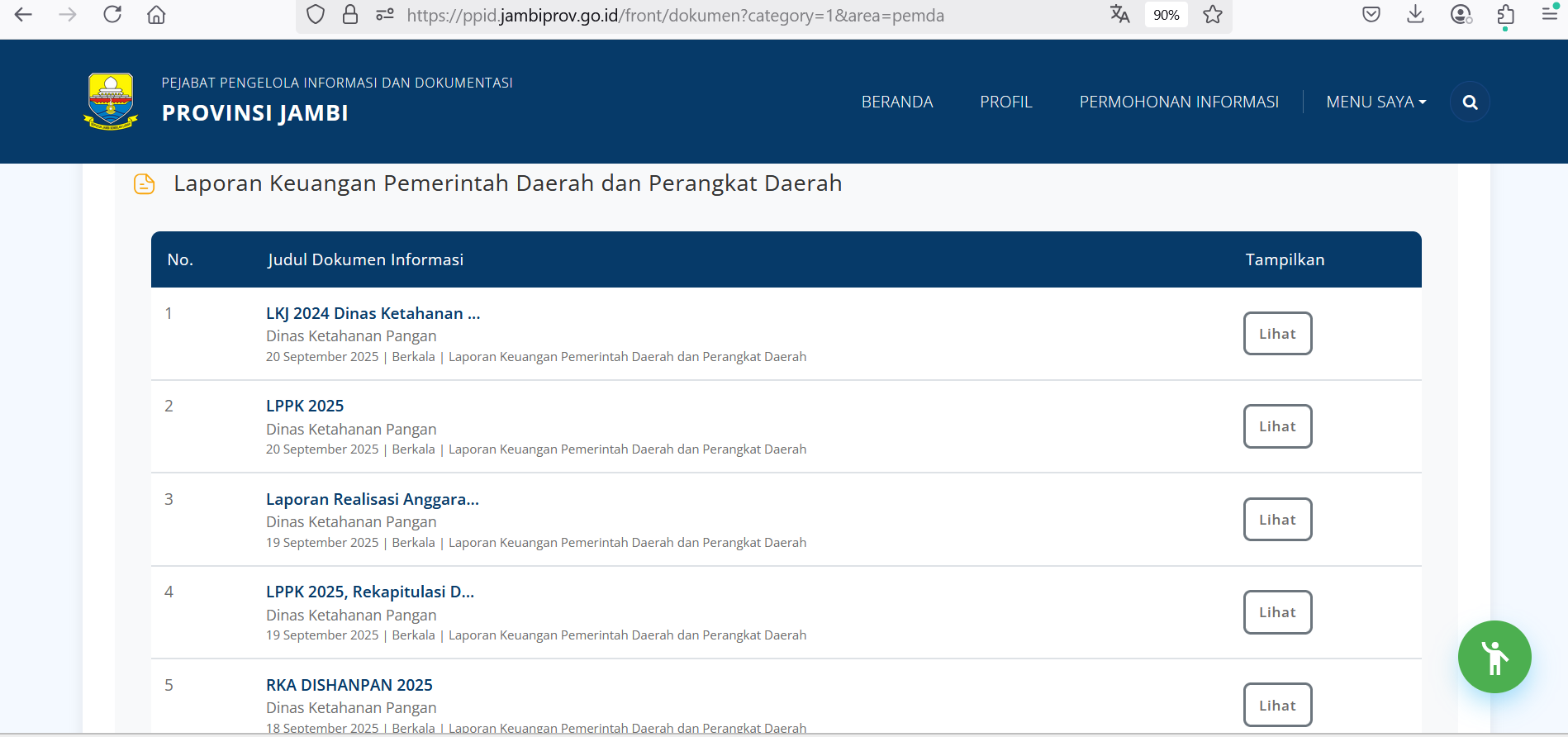Screen dimensions: 1568x737
Task: Reload the current page
Action: pos(112,15)
